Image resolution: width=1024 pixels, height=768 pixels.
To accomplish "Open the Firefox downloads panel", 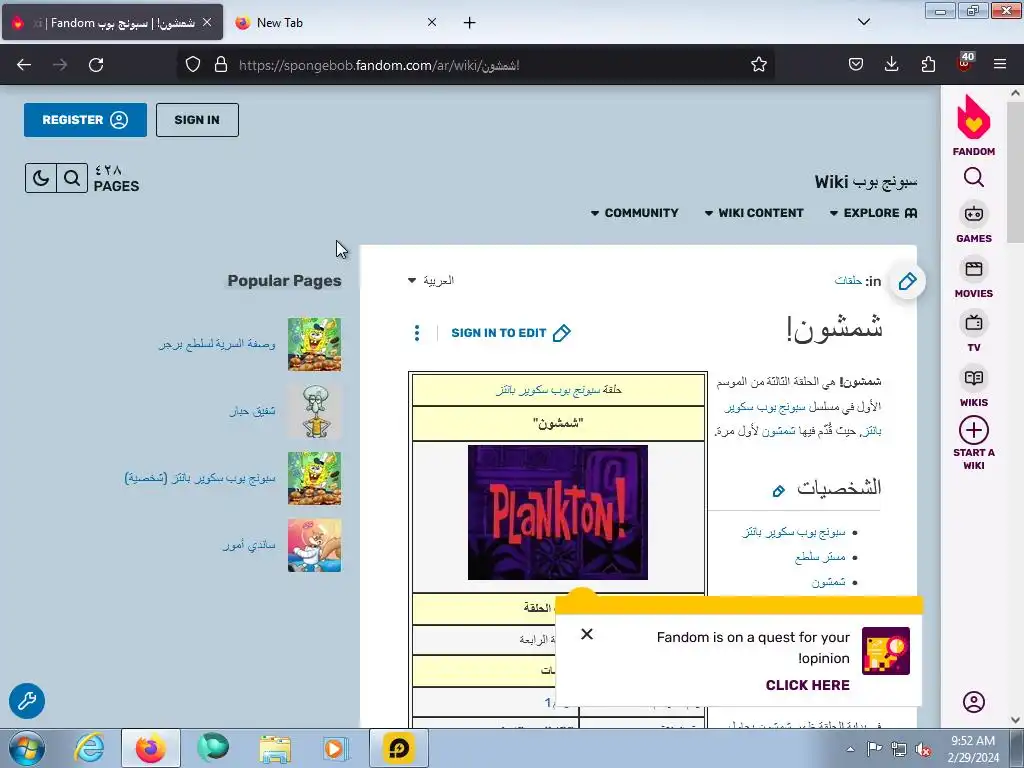I will 891,65.
